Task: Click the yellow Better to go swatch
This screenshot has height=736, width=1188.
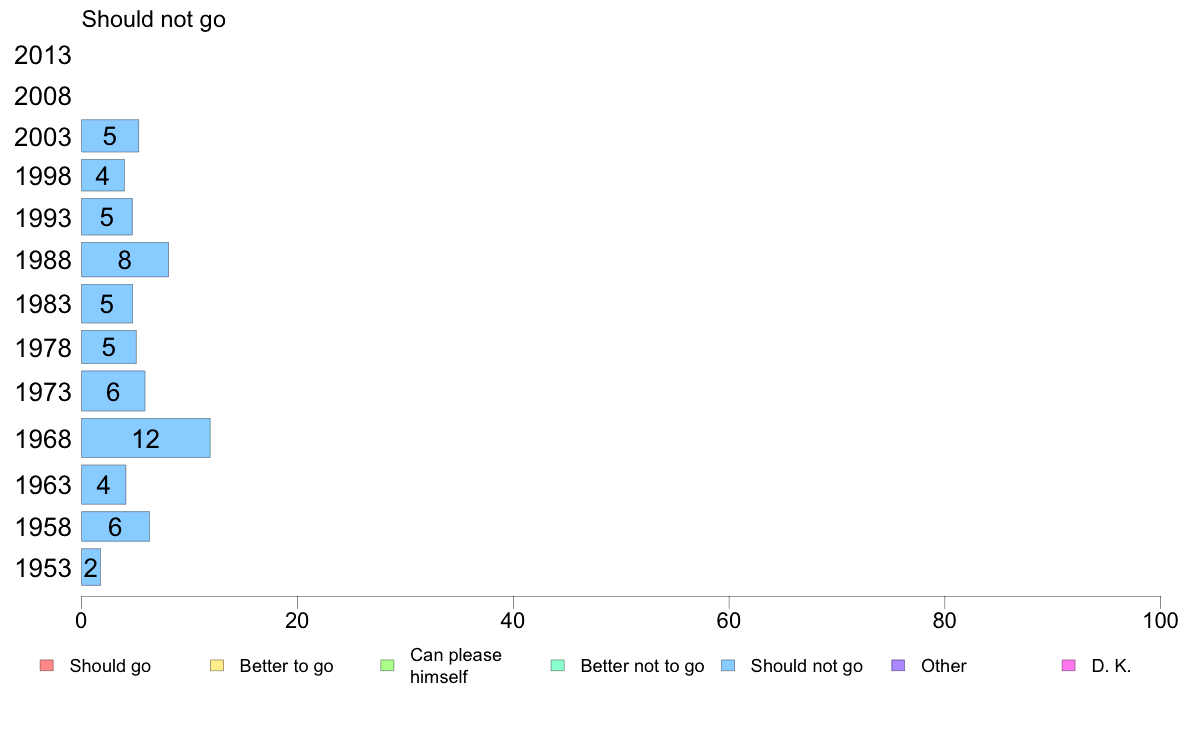Action: 217,666
